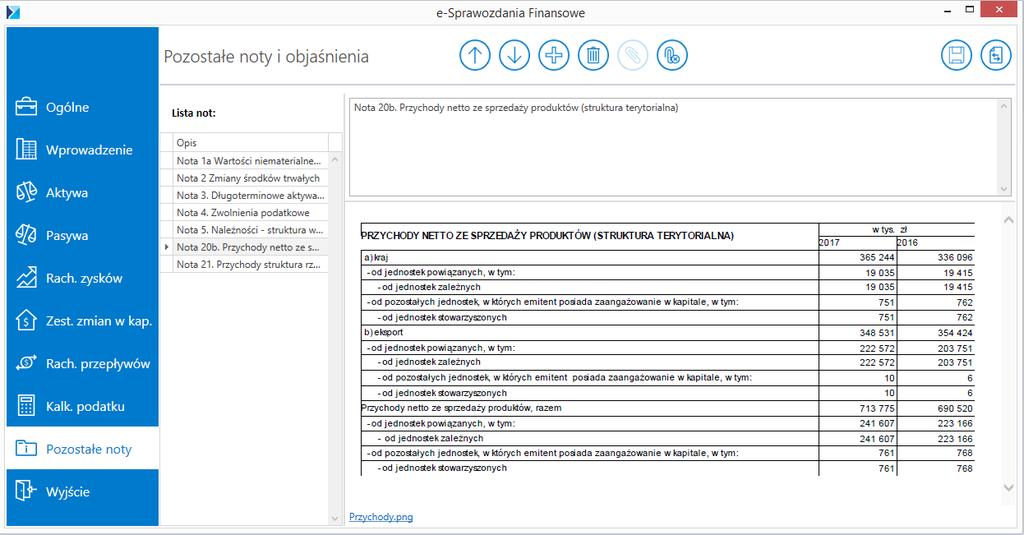Remove the attachment using the paperclip-x icon

pyautogui.click(x=672, y=56)
